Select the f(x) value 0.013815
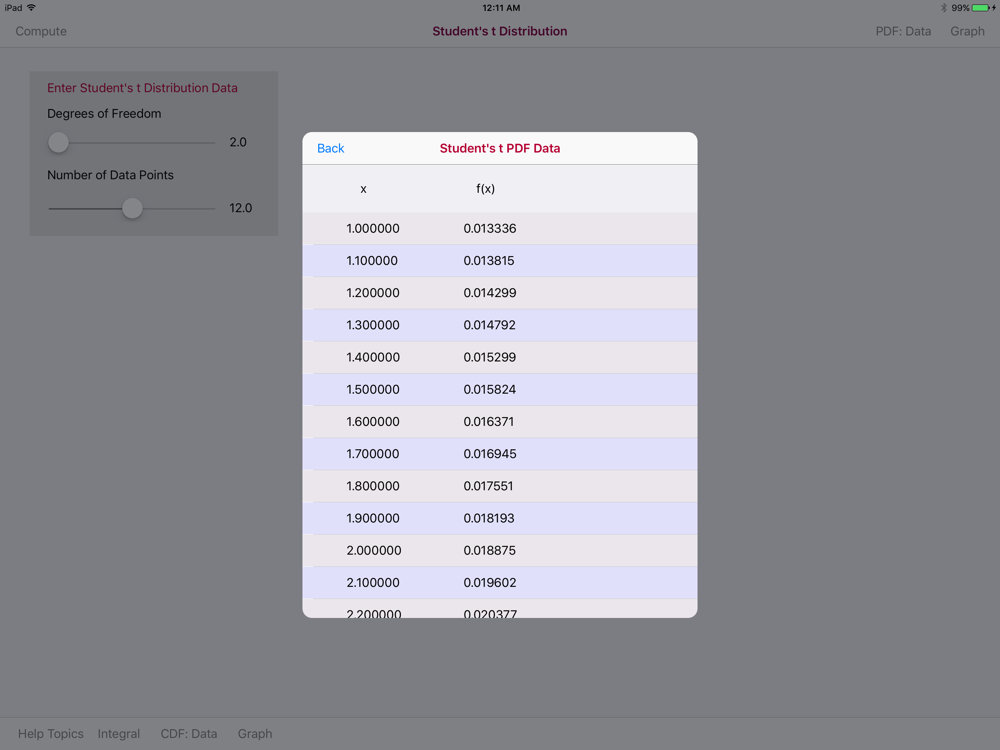Screen dimensions: 1000x750 click(489, 261)
